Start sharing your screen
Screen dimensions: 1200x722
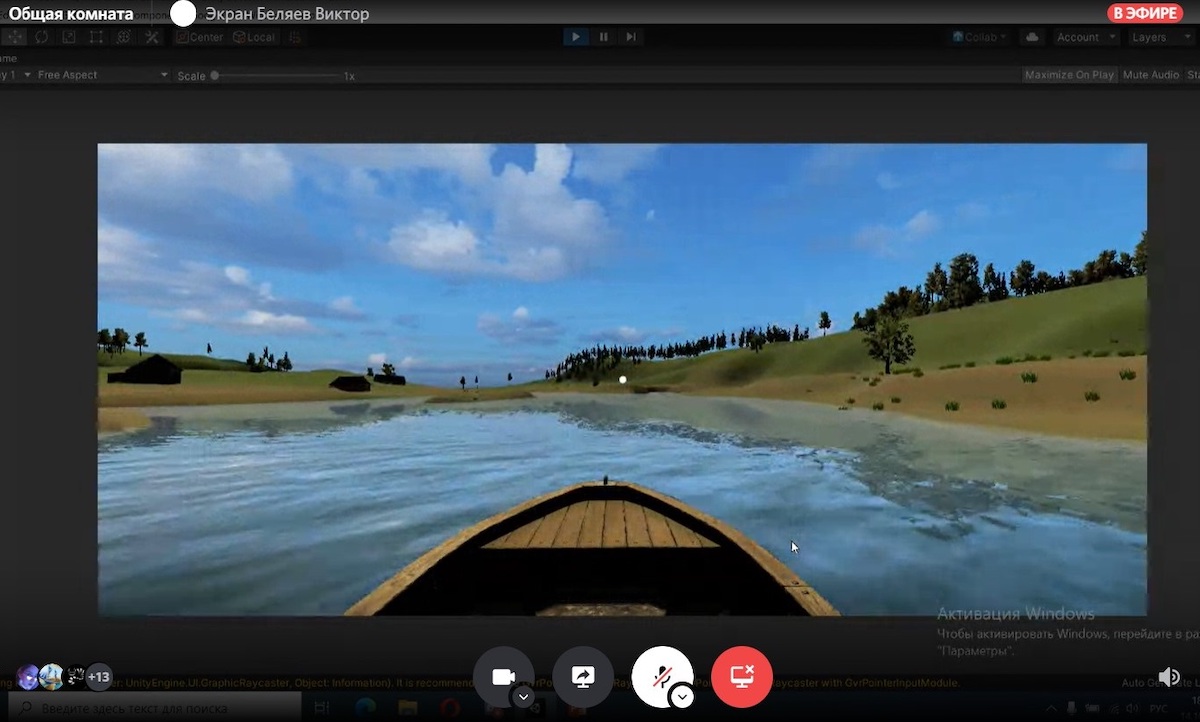coord(583,677)
